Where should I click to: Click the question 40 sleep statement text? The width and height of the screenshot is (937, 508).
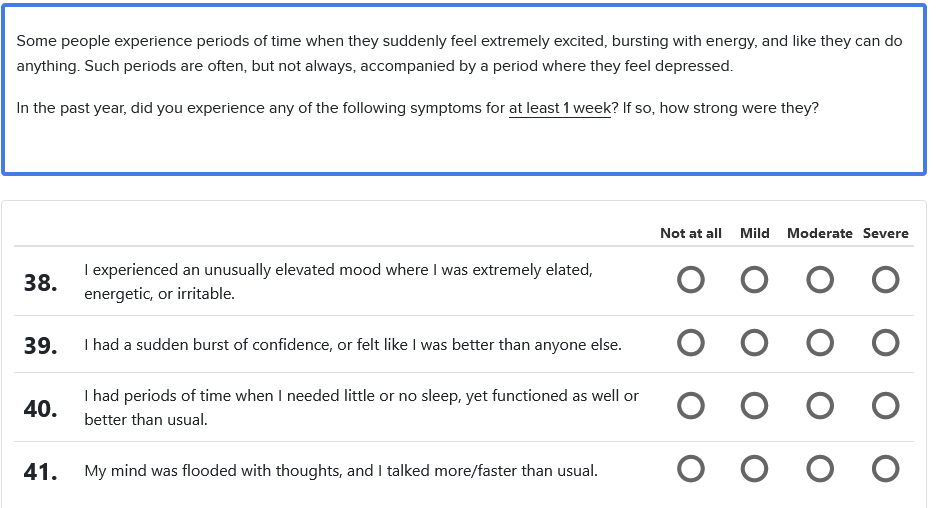tap(361, 408)
